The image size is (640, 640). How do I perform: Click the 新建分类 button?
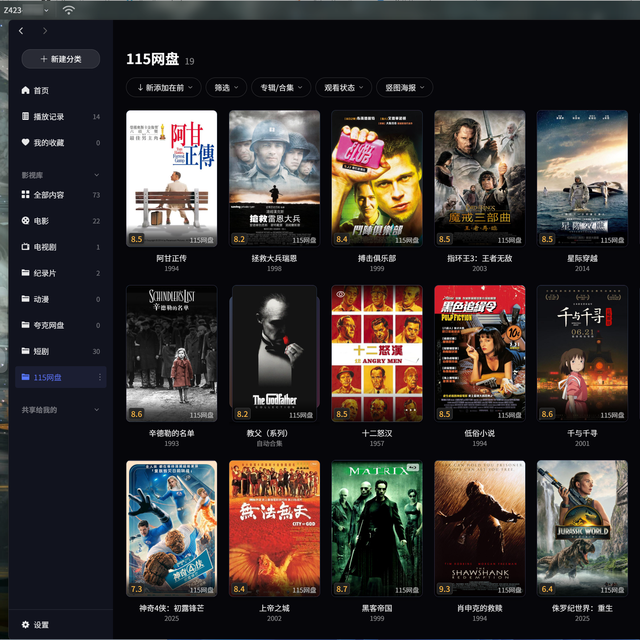tap(60, 59)
